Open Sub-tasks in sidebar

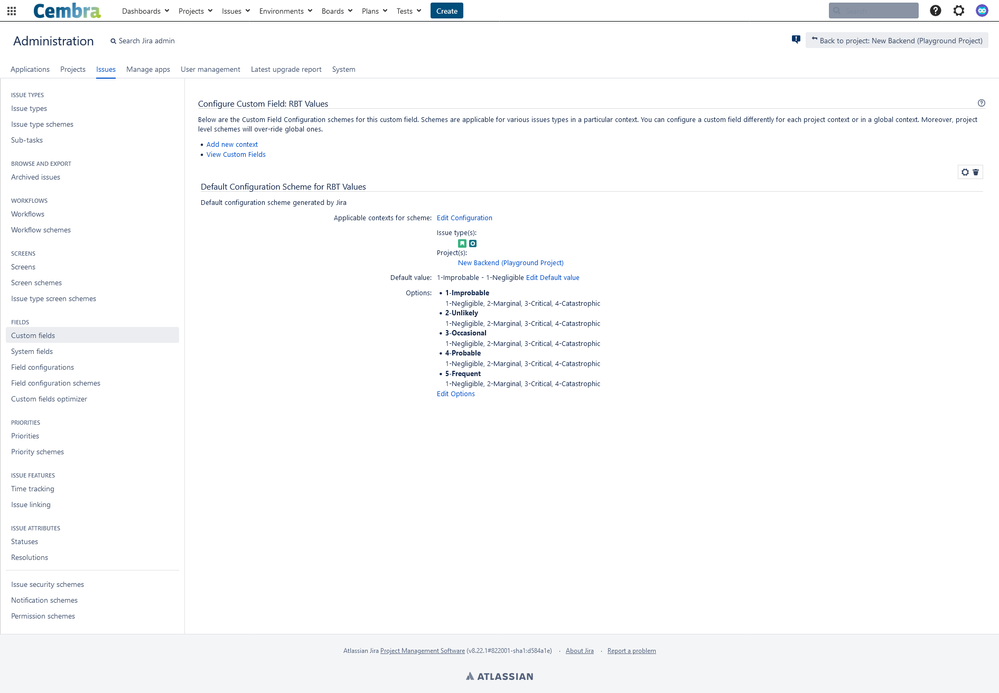27,140
